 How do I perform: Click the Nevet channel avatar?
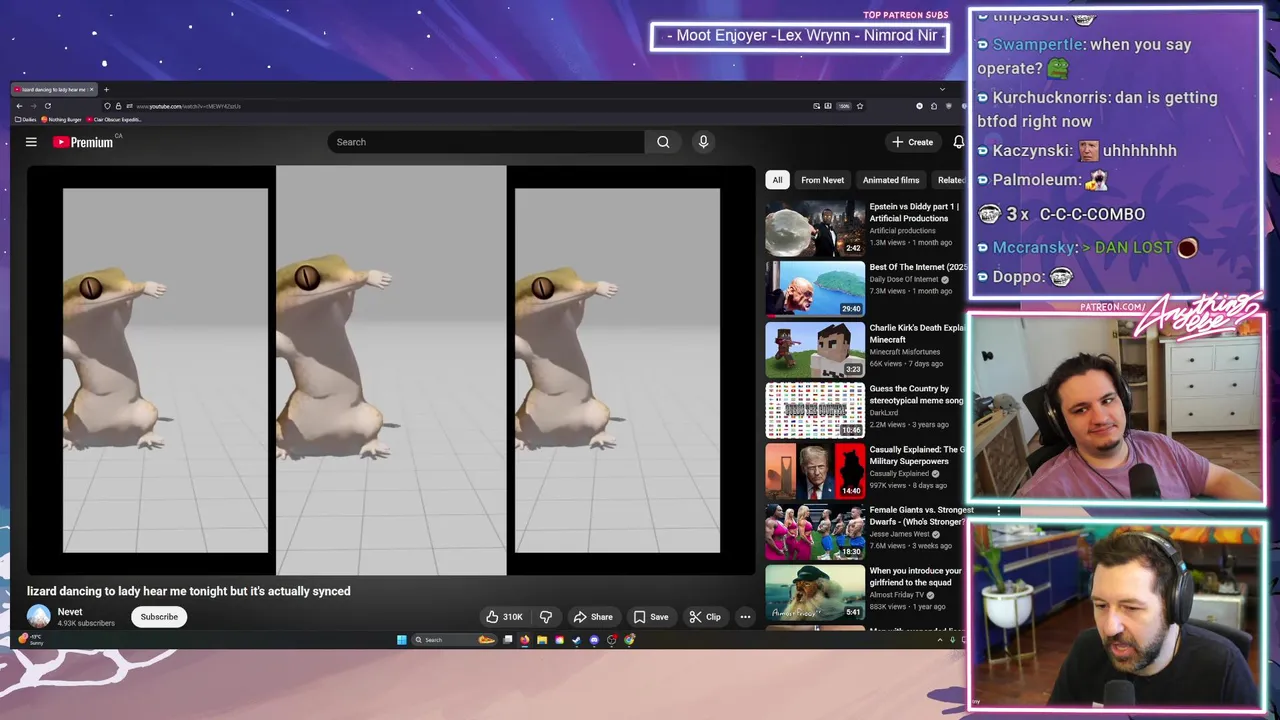pos(39,617)
